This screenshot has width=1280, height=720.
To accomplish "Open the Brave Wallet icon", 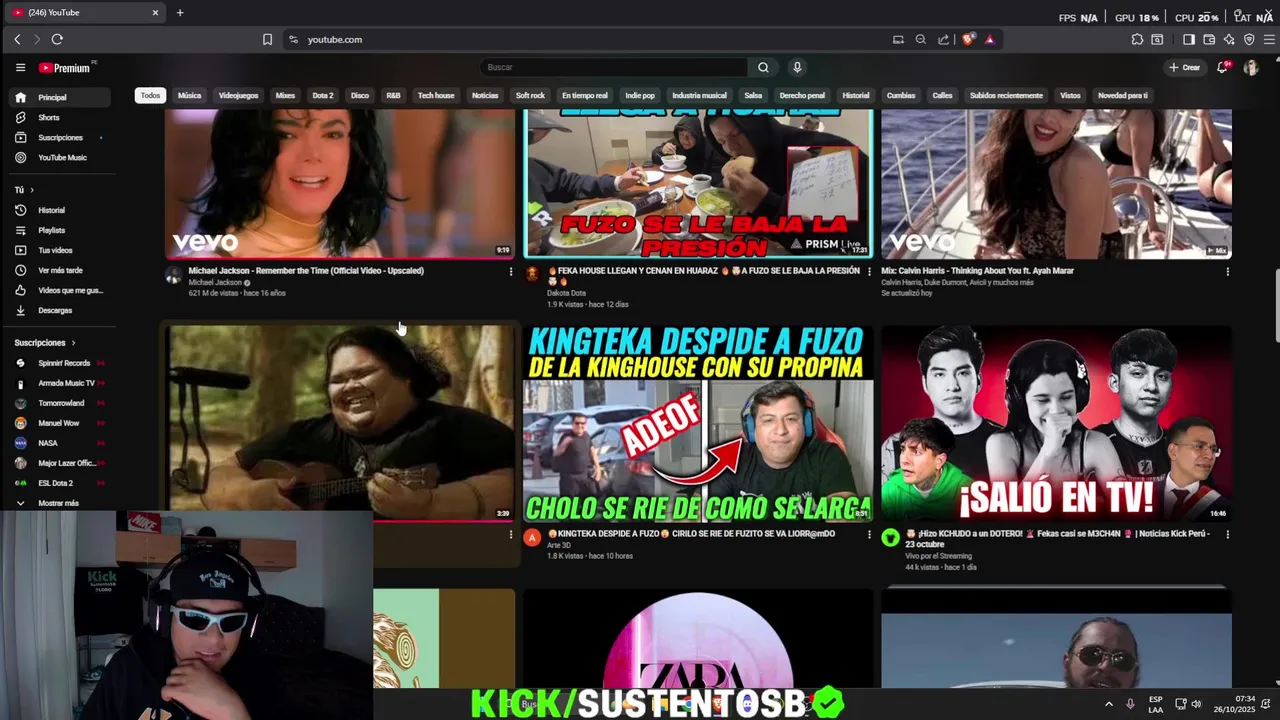I will [x=1209, y=39].
